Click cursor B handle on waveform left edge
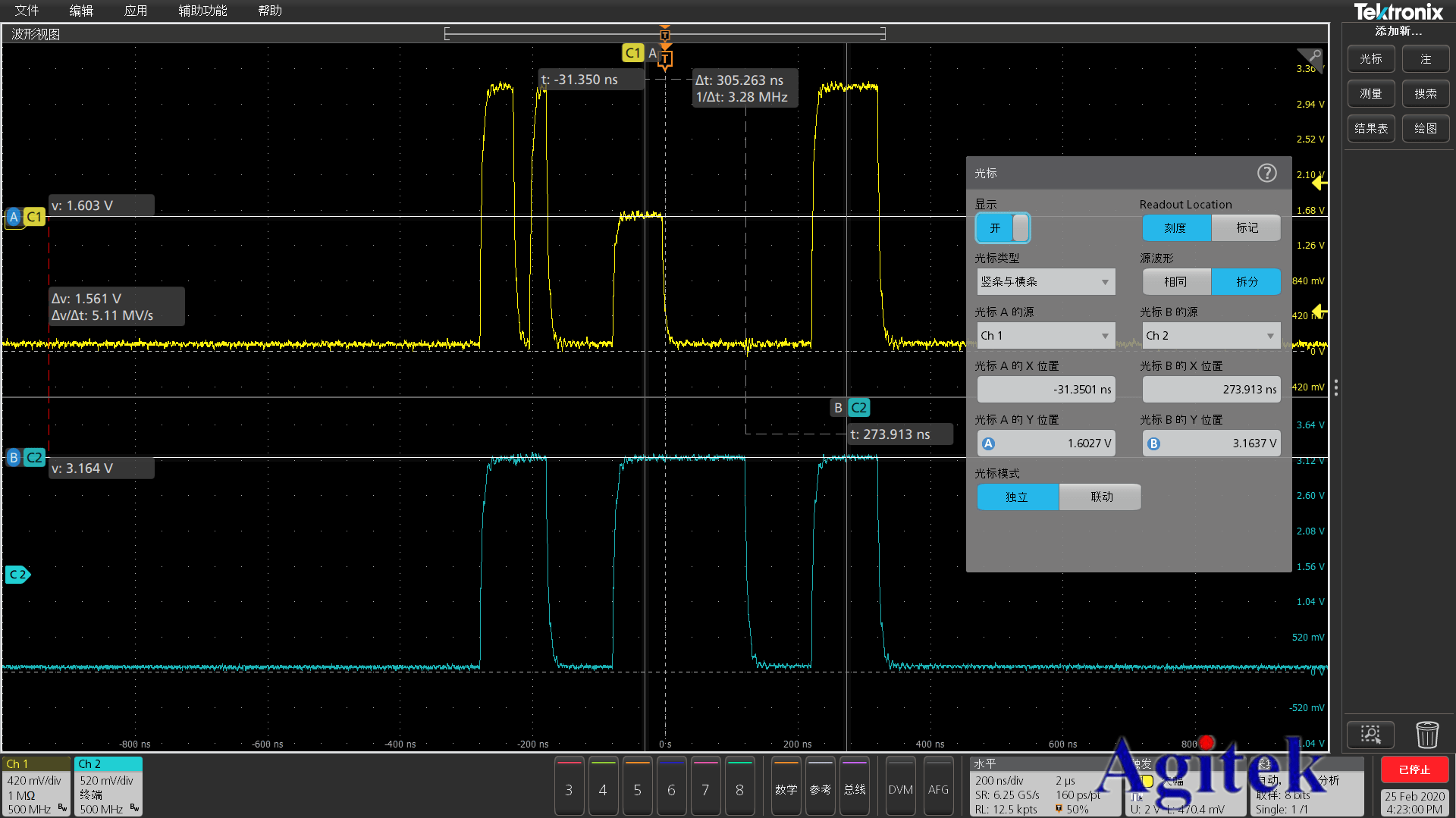 pyautogui.click(x=14, y=458)
